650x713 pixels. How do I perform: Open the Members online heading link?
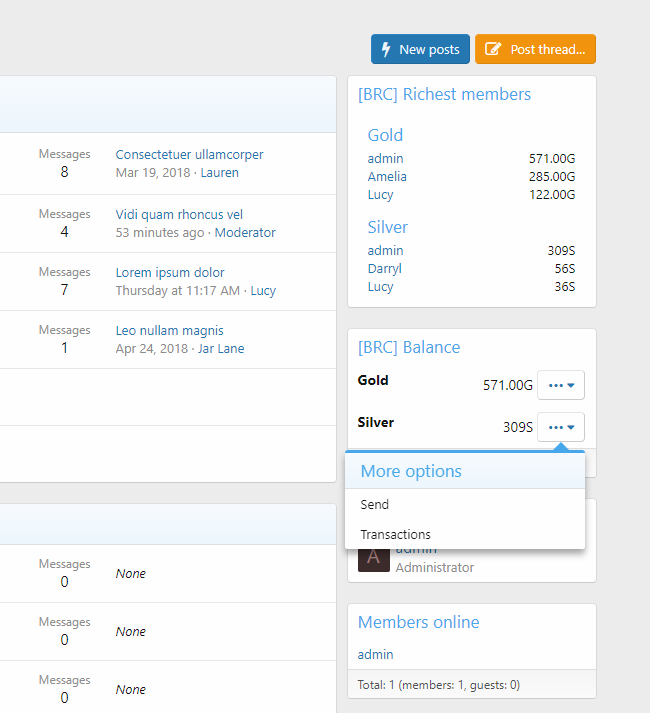point(418,622)
